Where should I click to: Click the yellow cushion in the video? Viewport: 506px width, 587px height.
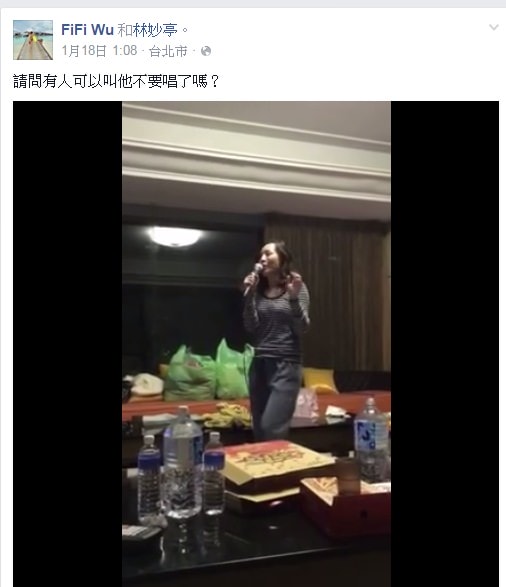click(x=319, y=380)
